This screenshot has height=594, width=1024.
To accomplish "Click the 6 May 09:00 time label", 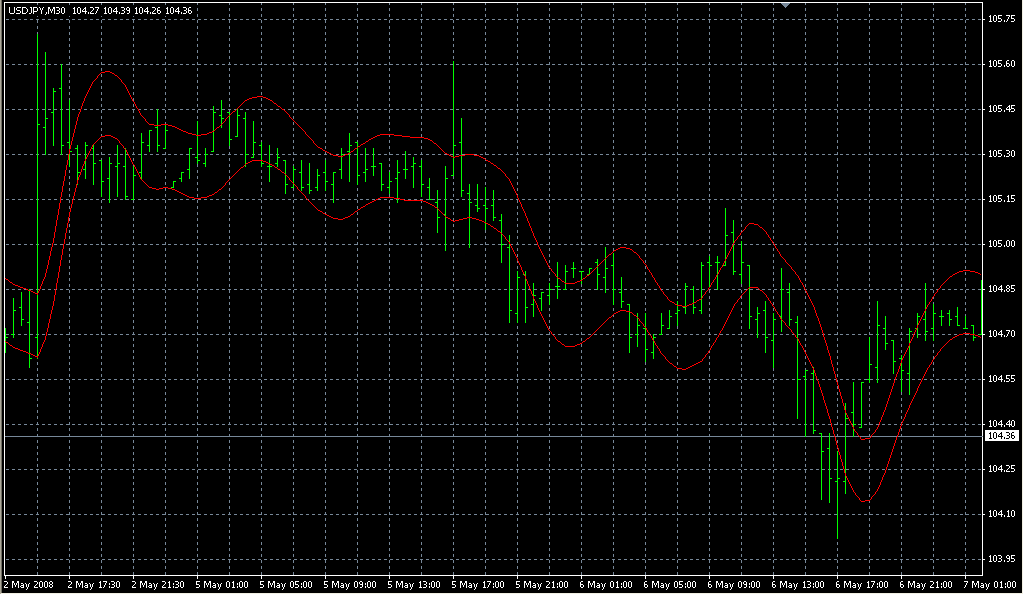I will click(734, 583).
